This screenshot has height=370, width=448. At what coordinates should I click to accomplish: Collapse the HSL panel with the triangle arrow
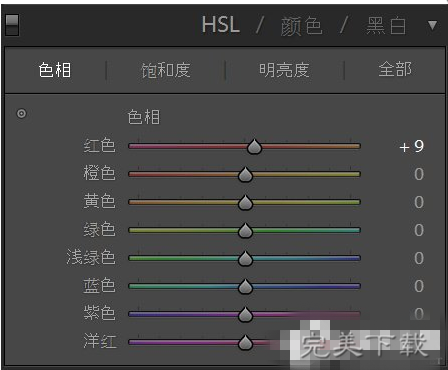coord(432,25)
